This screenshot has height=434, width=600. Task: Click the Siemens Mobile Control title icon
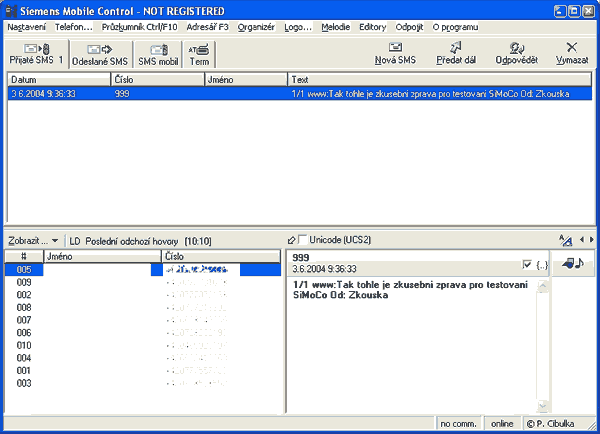coord(11,11)
